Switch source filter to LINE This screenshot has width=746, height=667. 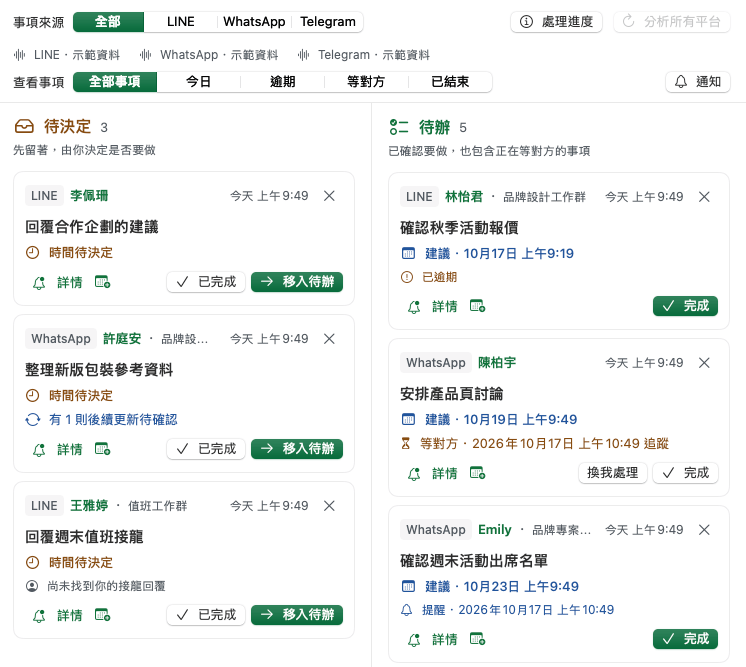tap(180, 22)
